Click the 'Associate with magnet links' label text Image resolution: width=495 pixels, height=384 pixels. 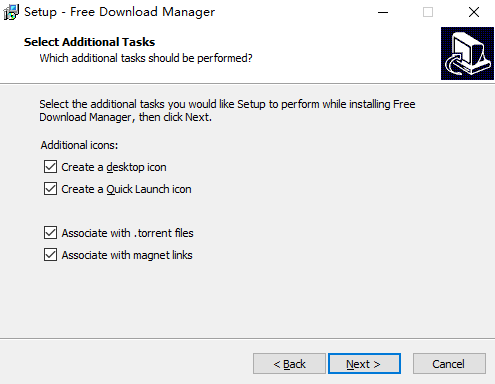[x=127, y=255]
